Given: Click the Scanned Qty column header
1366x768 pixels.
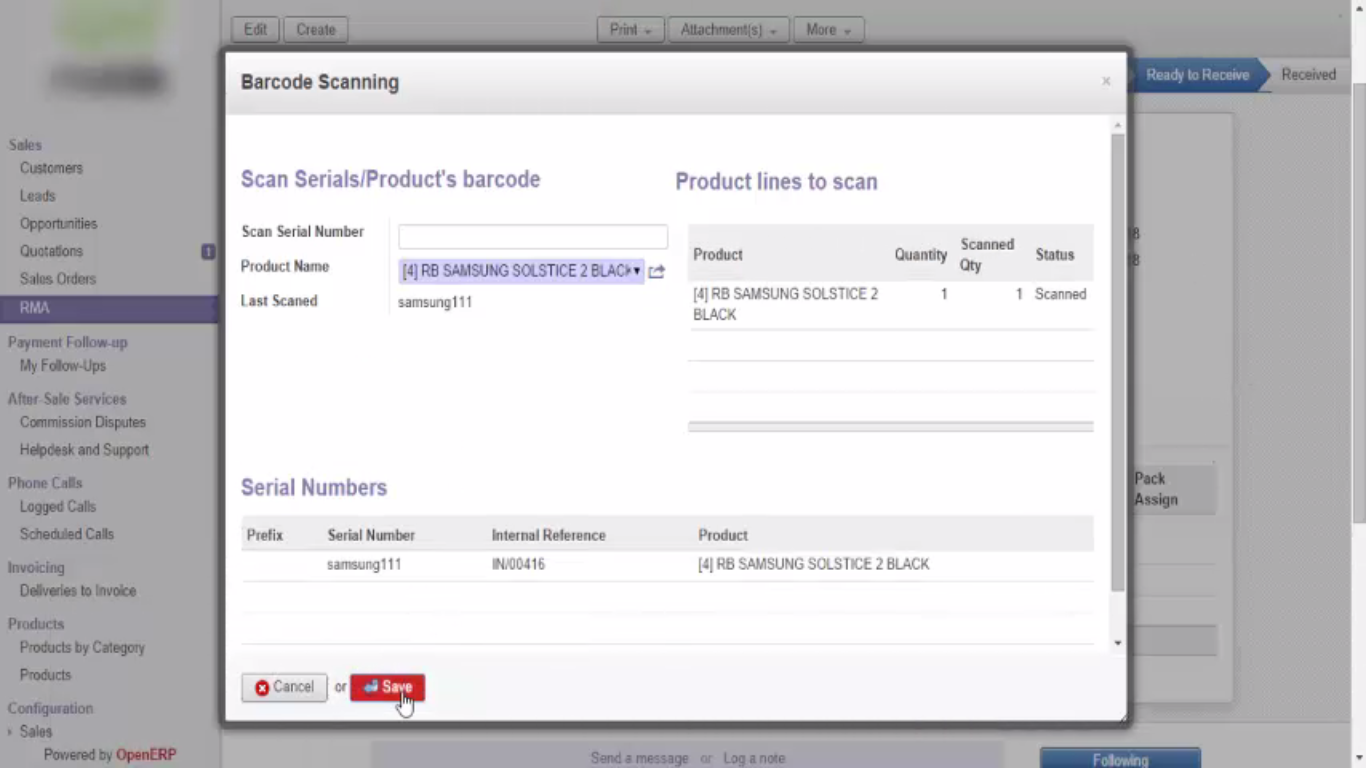Looking at the screenshot, I should coord(987,254).
